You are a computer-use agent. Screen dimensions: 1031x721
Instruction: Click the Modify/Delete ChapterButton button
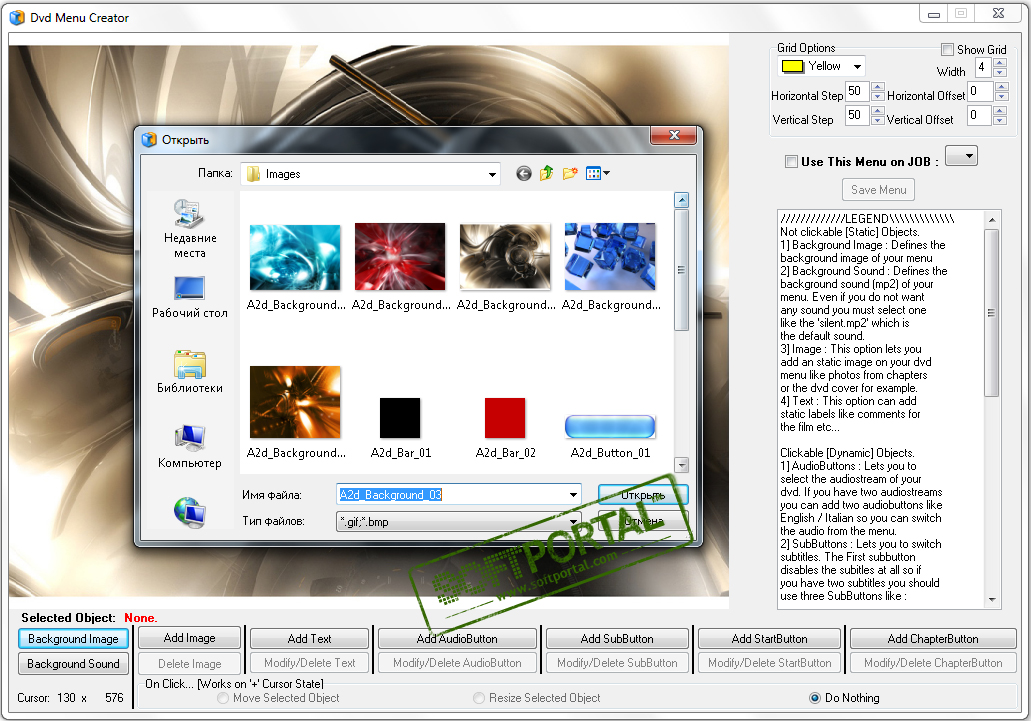(x=933, y=663)
